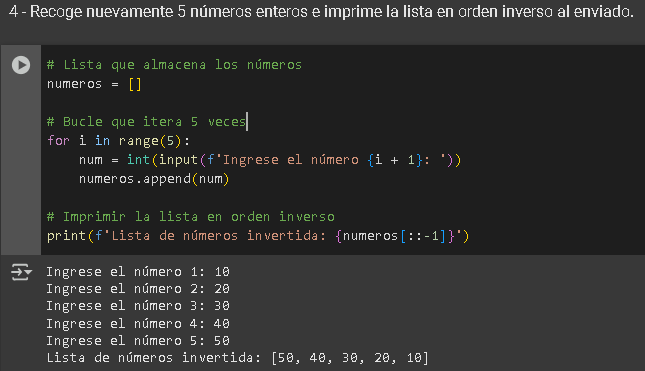Click the 'for i in range(5):' line
This screenshot has width=645, height=371.
tap(118, 141)
